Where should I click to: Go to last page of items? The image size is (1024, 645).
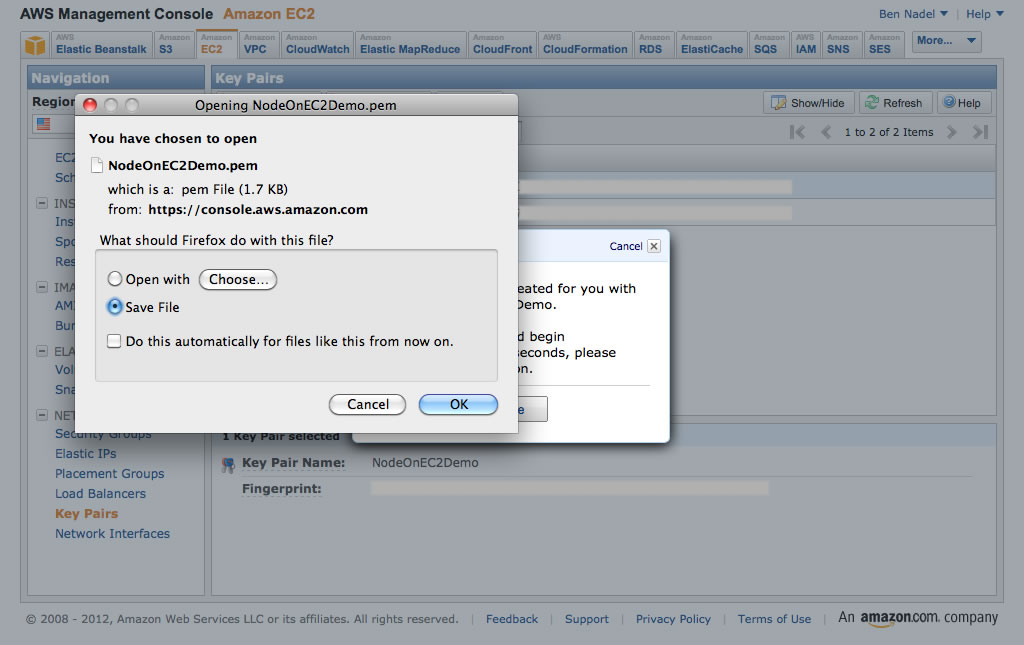click(x=980, y=132)
